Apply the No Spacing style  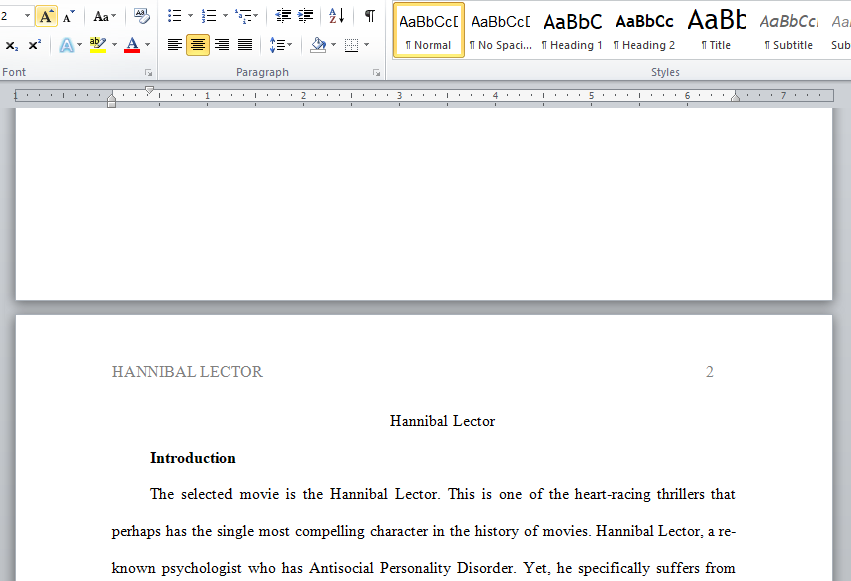500,30
